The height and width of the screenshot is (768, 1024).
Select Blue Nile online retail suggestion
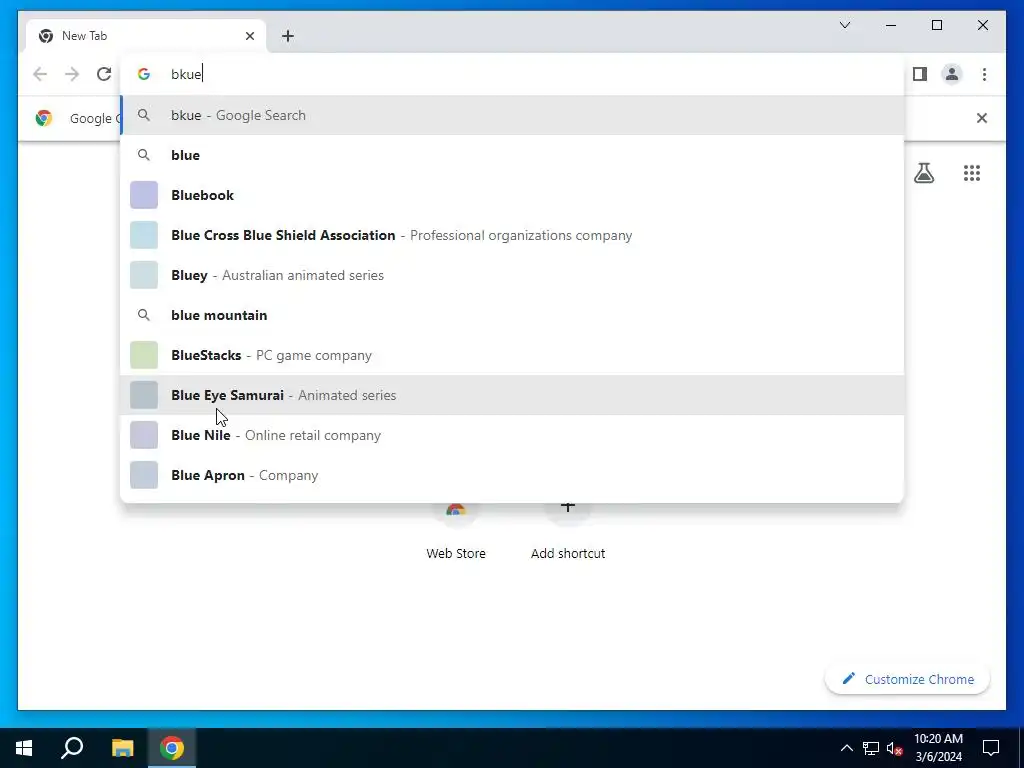[512, 435]
